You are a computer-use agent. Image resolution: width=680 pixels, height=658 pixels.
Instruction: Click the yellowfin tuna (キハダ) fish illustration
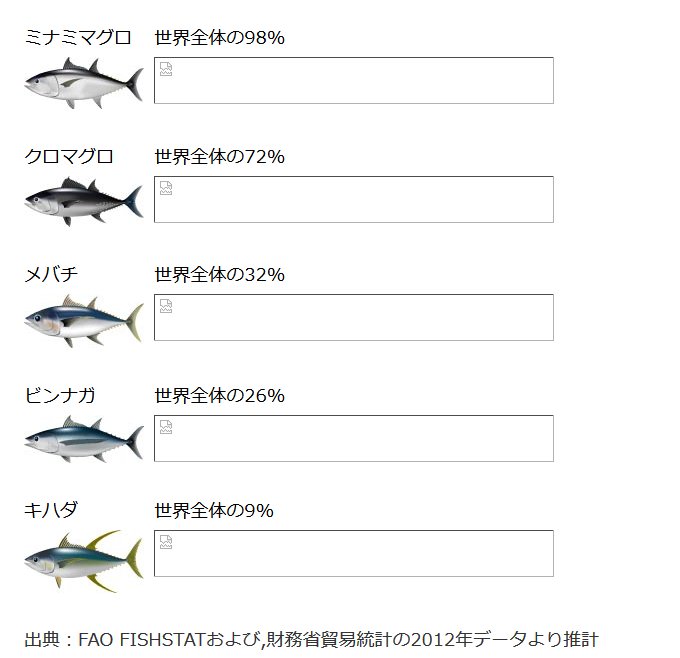pyautogui.click(x=83, y=560)
